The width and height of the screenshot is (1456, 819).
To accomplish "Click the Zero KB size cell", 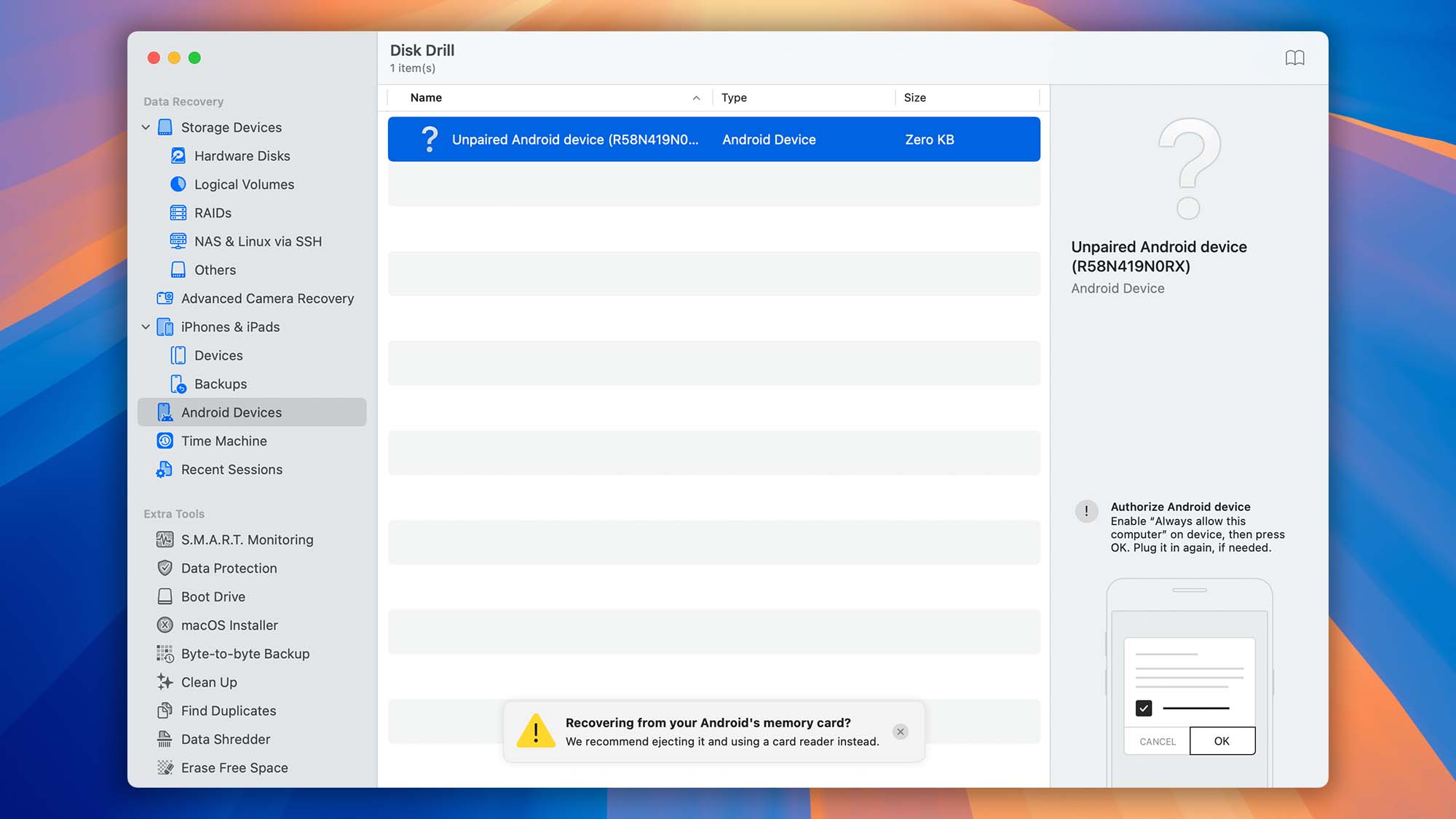I will [x=929, y=140].
